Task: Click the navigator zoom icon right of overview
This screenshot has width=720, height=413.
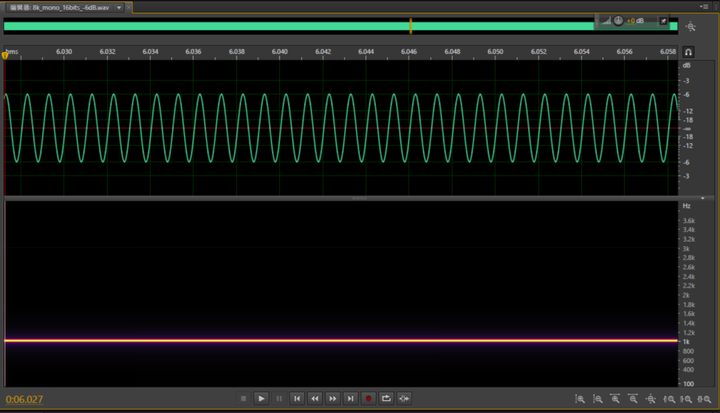Action: tap(690, 27)
